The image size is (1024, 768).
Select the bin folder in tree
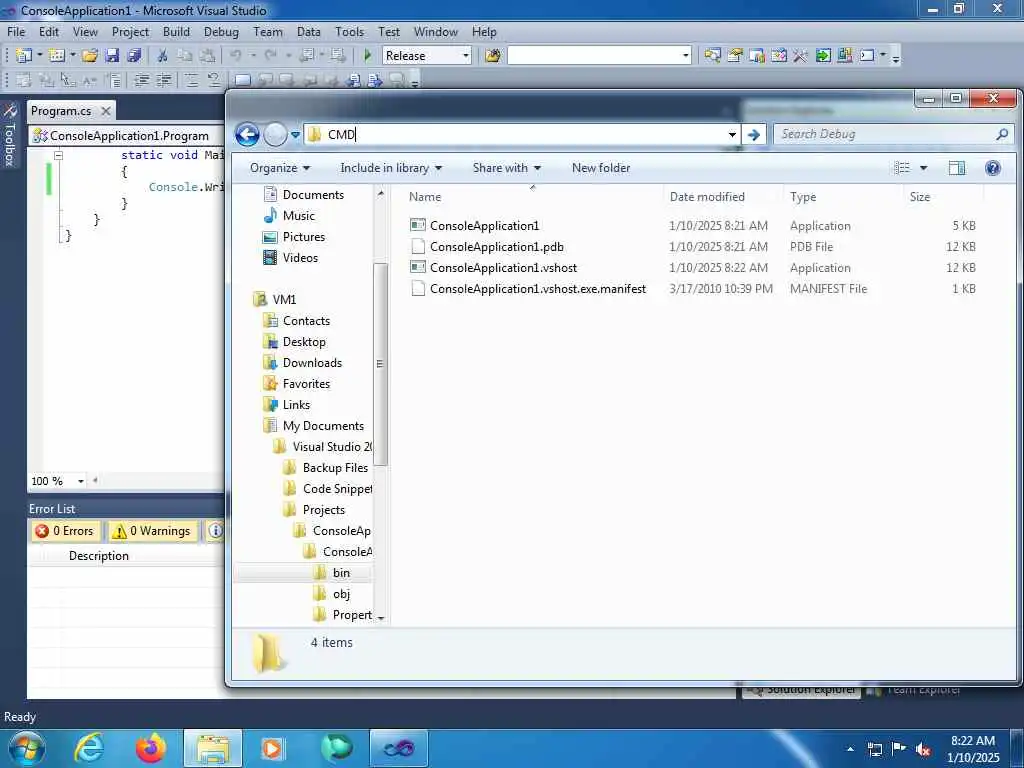tap(341, 573)
